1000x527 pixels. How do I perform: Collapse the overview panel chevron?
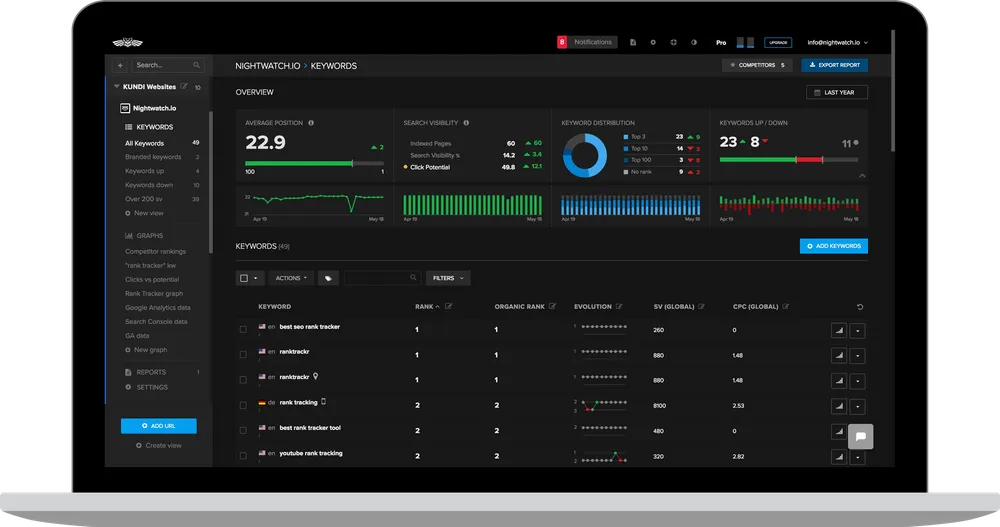pos(862,175)
